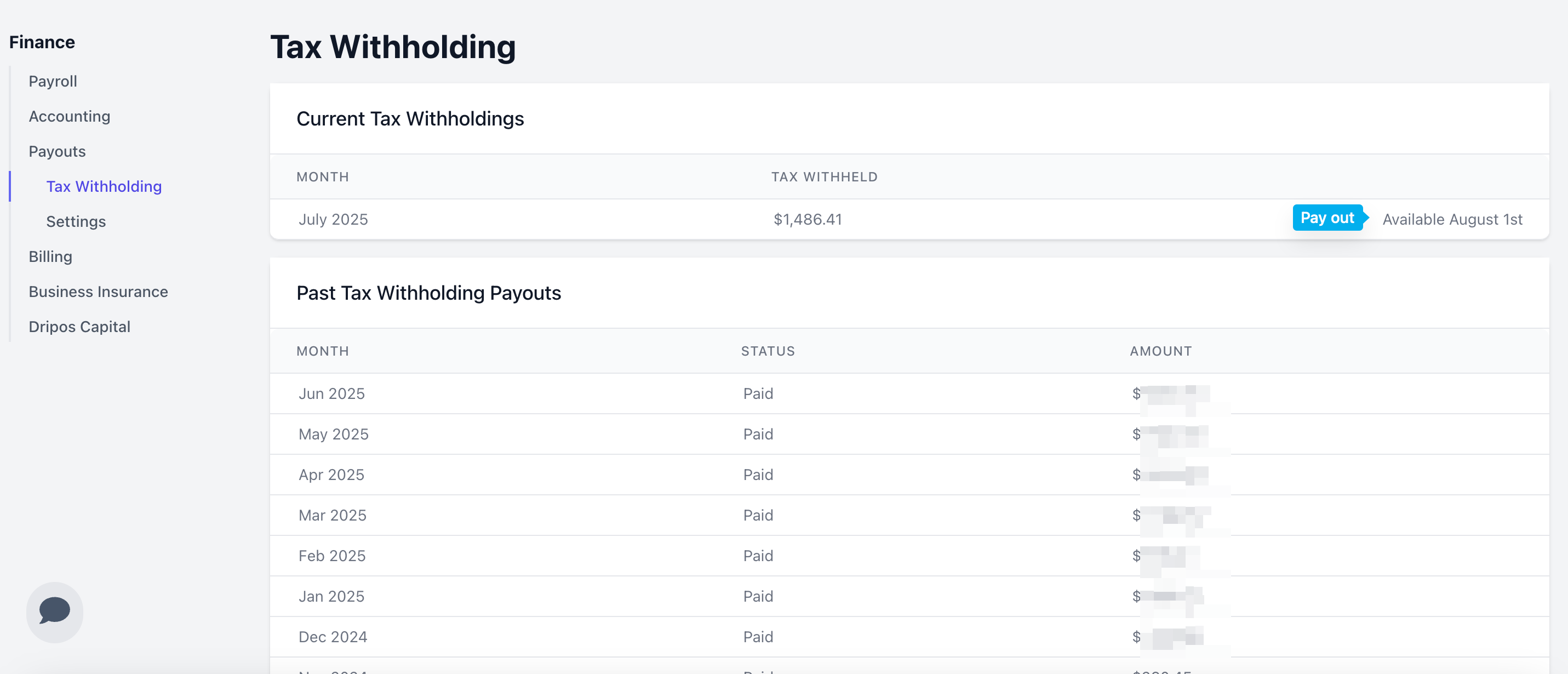Select Tax Withholding sidebar item
Screen dimensions: 1568x674
[x=104, y=186]
